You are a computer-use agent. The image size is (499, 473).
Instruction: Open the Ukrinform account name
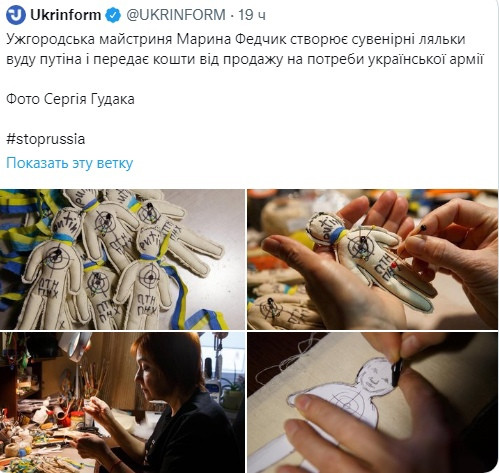tap(65, 15)
